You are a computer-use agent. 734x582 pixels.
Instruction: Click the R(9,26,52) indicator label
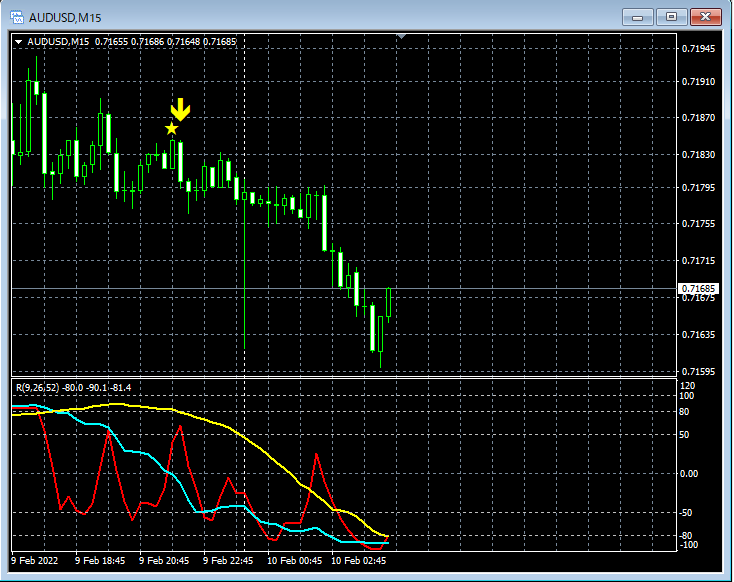point(73,388)
